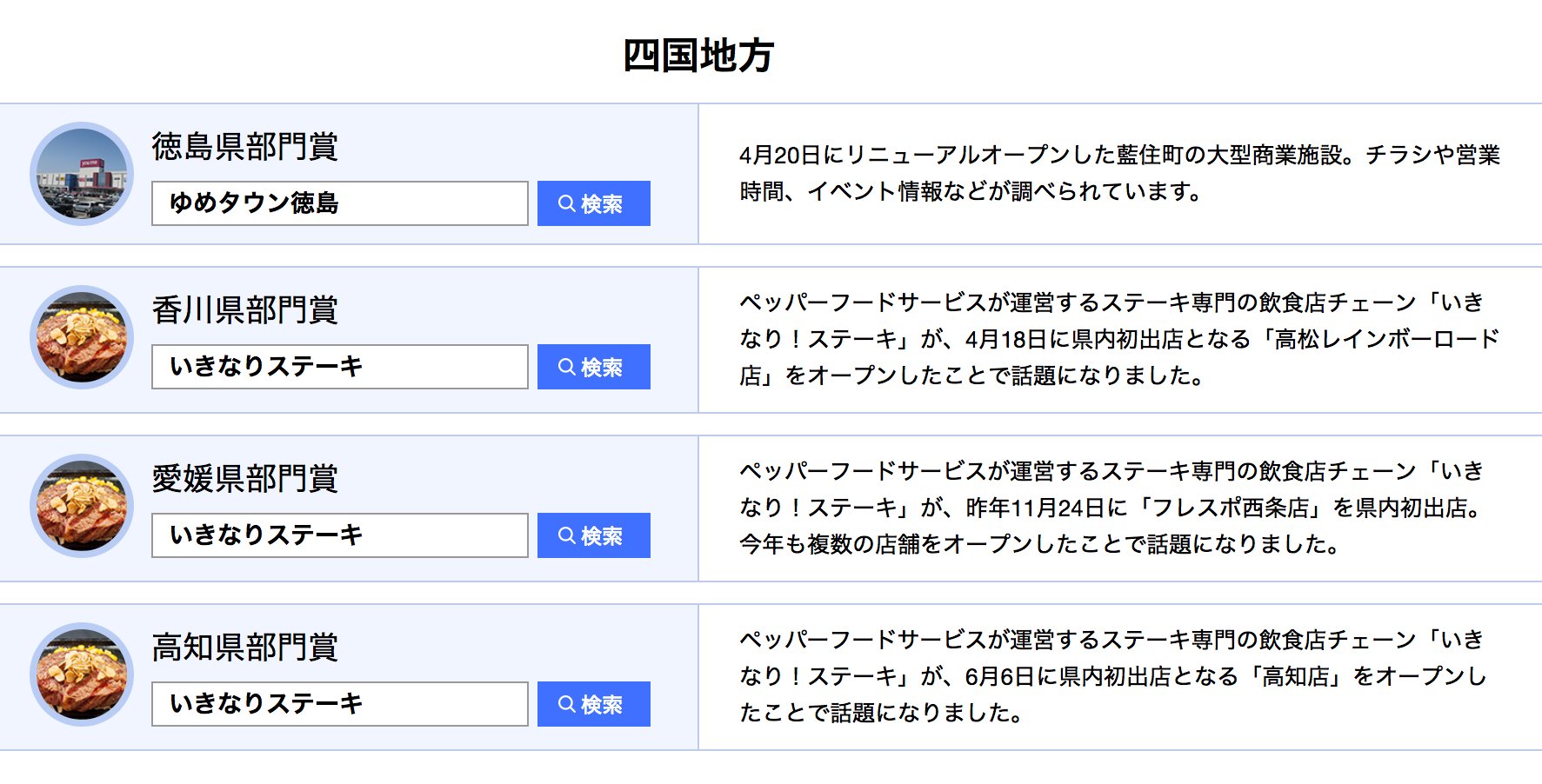Screen dimensions: 1542x784
Task: Click the description mentioning 藍住町の大型商業施設
Action: (1120, 173)
